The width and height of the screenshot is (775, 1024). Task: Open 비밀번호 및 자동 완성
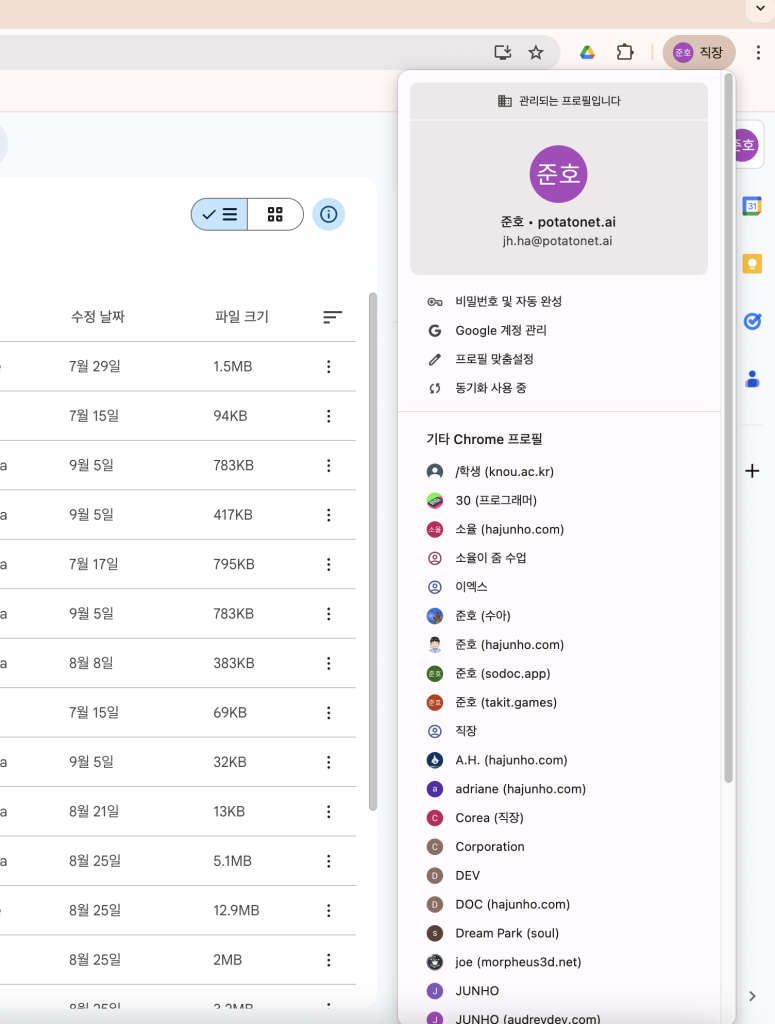click(x=508, y=301)
